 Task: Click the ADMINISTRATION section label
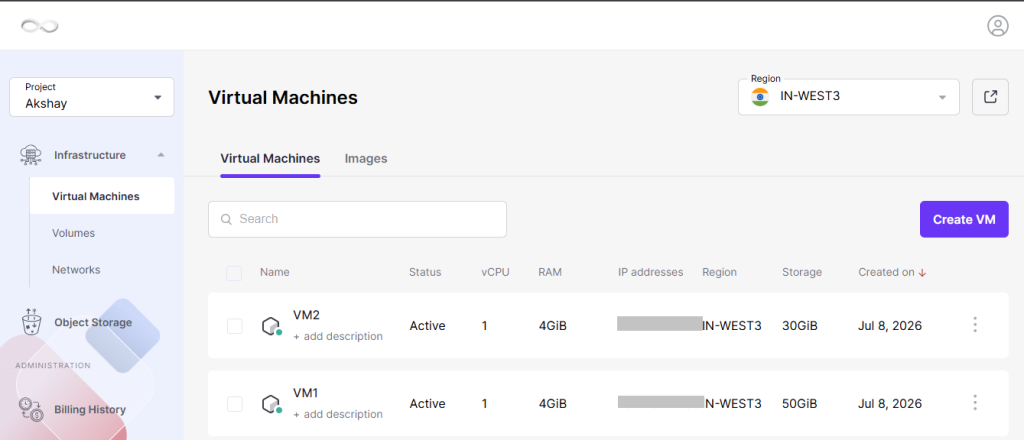[53, 366]
